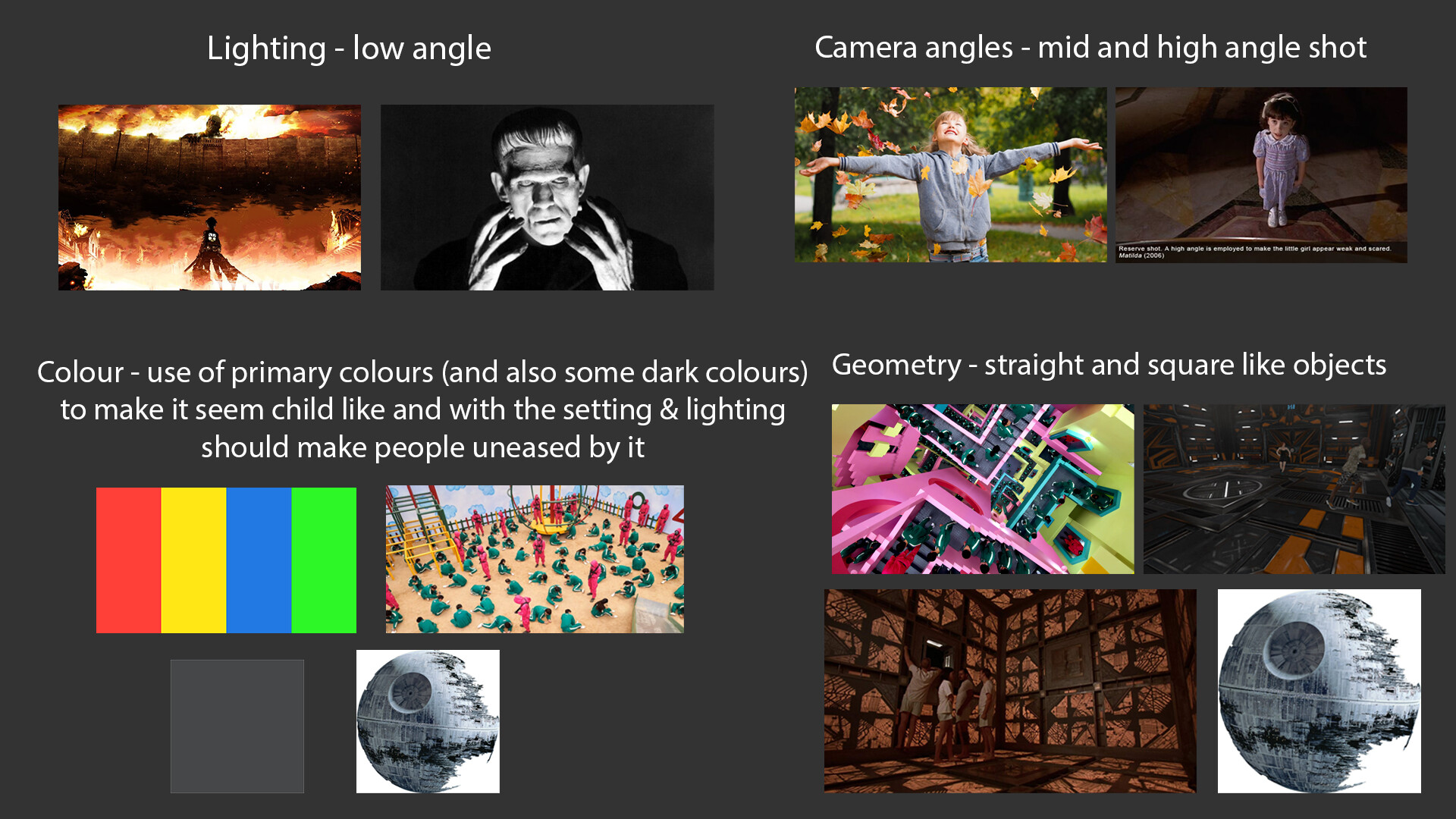Select the green colour stripe
The height and width of the screenshot is (819, 1456).
(324, 560)
